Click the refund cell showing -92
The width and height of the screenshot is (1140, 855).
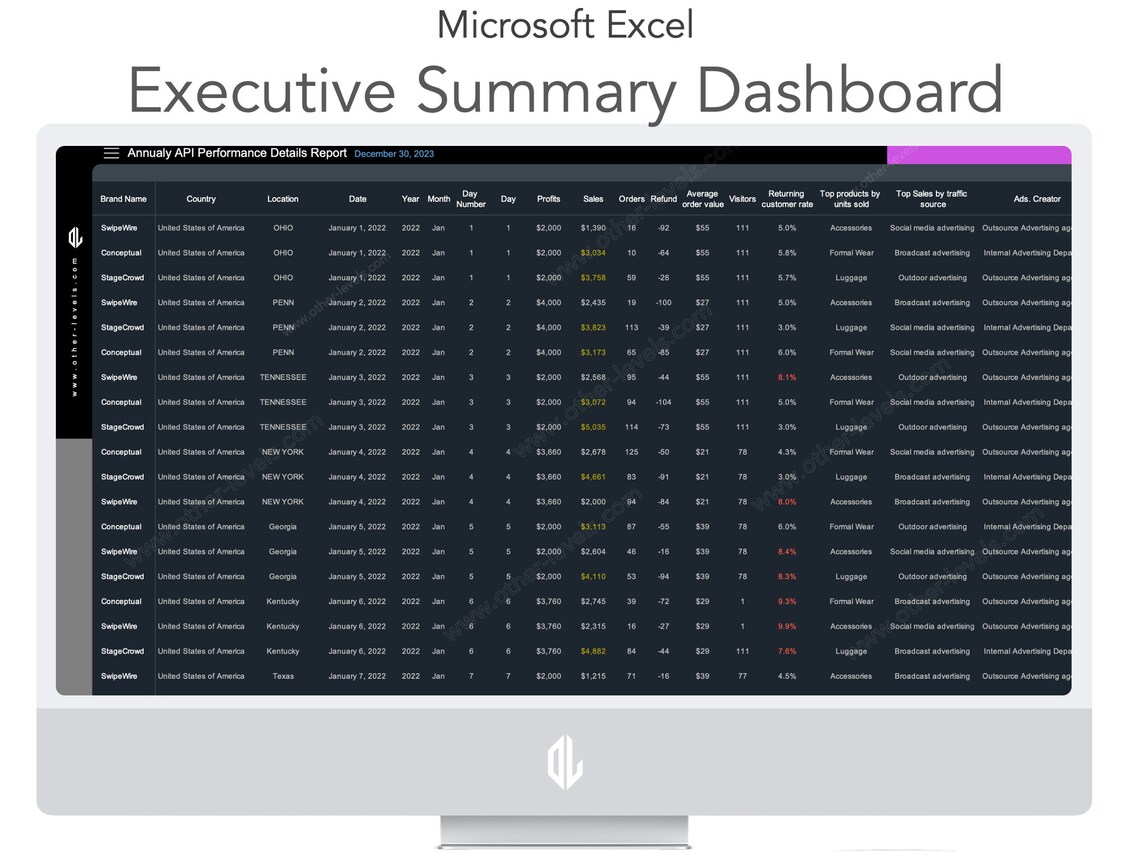pos(664,228)
